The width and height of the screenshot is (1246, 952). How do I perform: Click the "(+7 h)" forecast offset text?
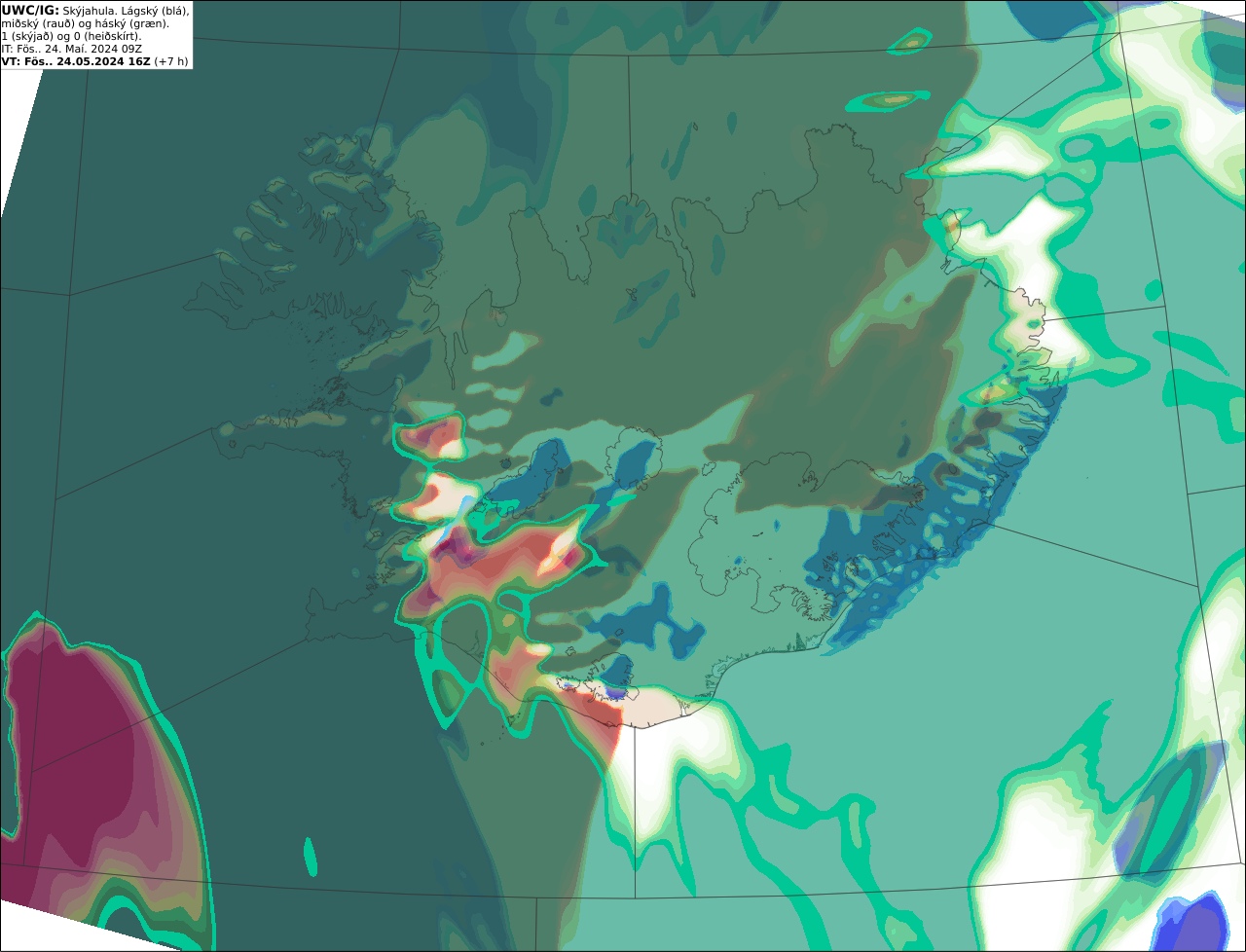coord(171,61)
